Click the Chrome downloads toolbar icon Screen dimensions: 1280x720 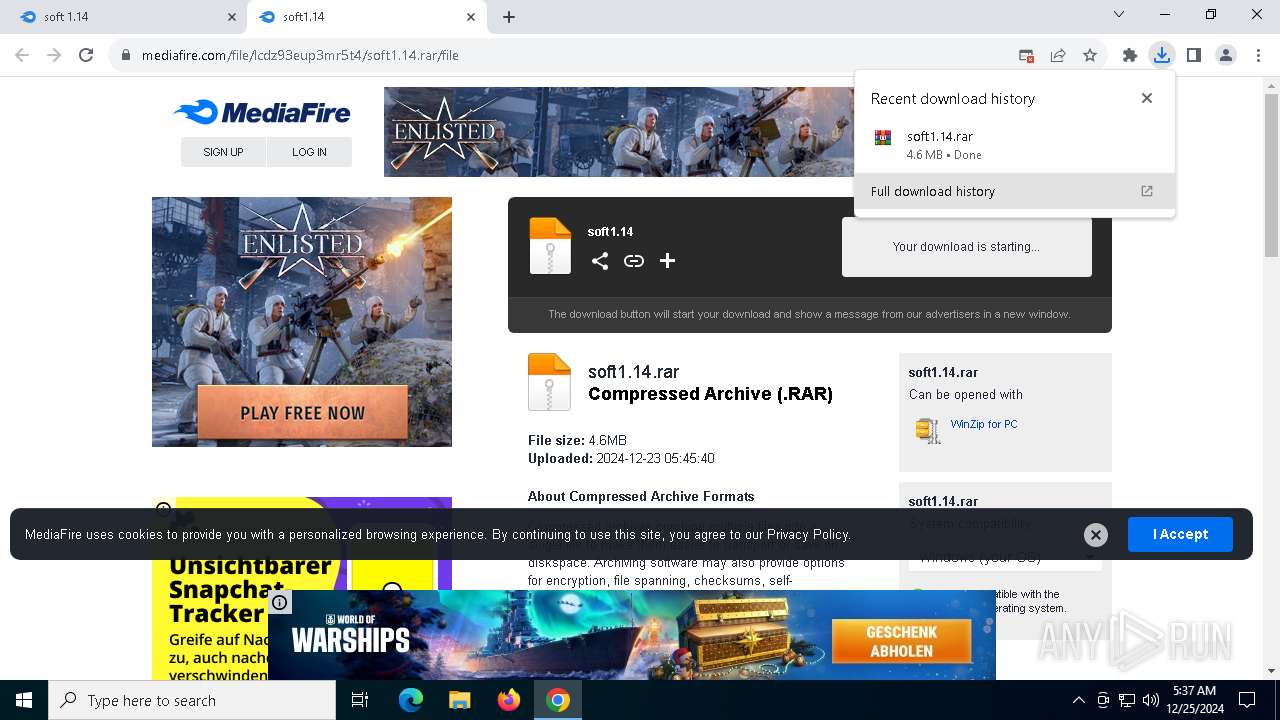1161,55
